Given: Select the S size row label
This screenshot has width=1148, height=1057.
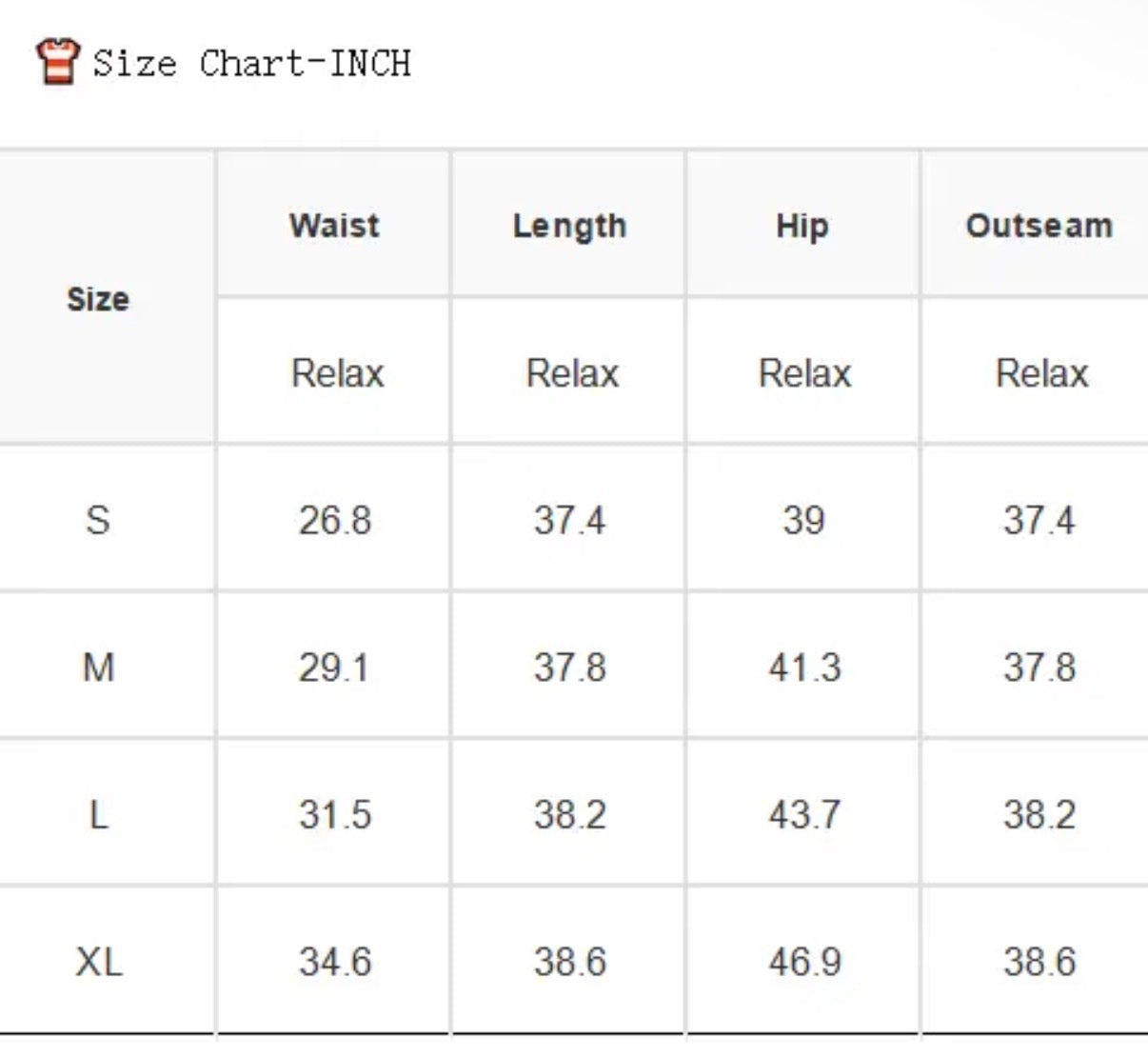Looking at the screenshot, I should coord(98,520).
